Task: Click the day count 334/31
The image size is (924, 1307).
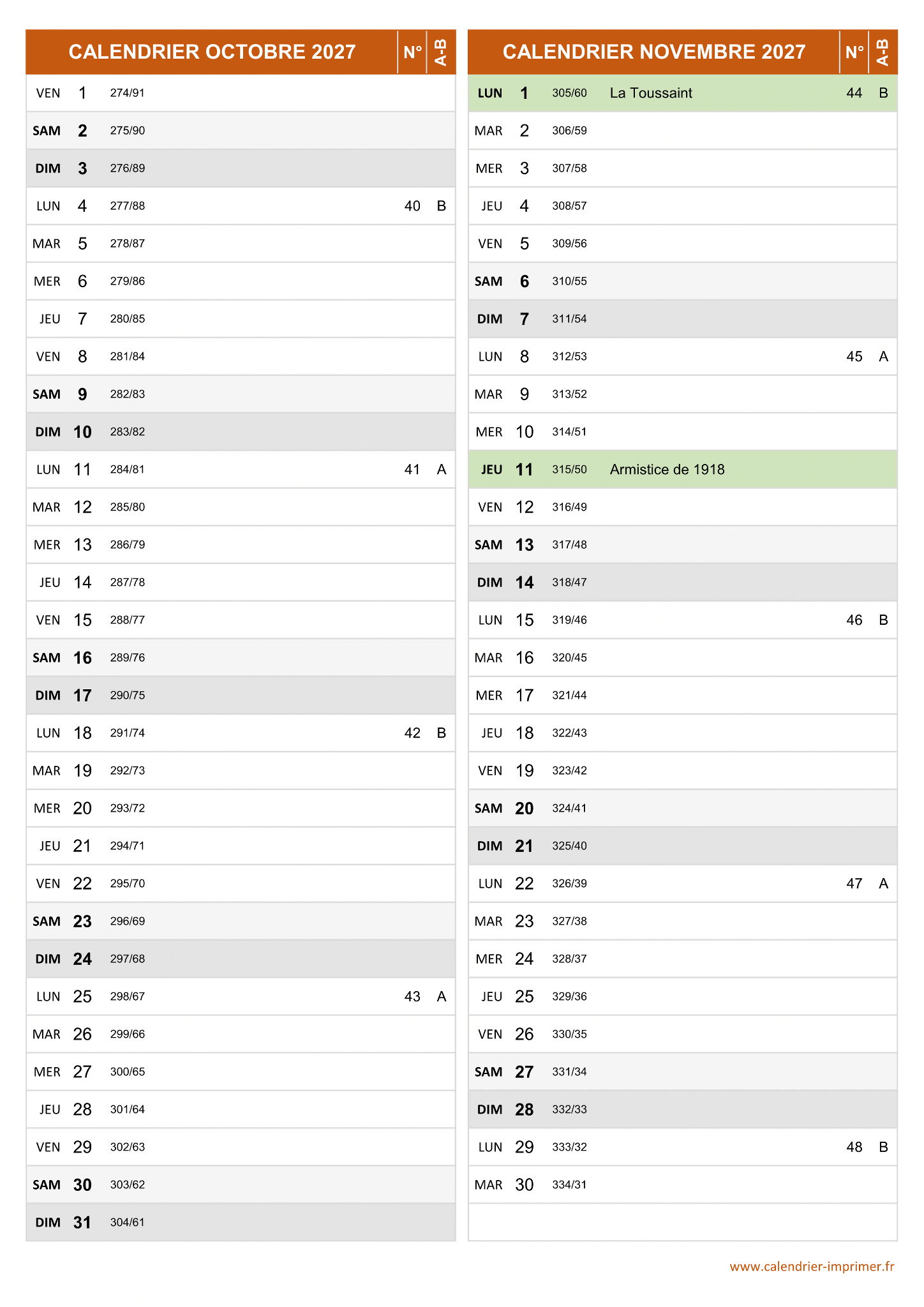Action: pyautogui.click(x=569, y=1185)
